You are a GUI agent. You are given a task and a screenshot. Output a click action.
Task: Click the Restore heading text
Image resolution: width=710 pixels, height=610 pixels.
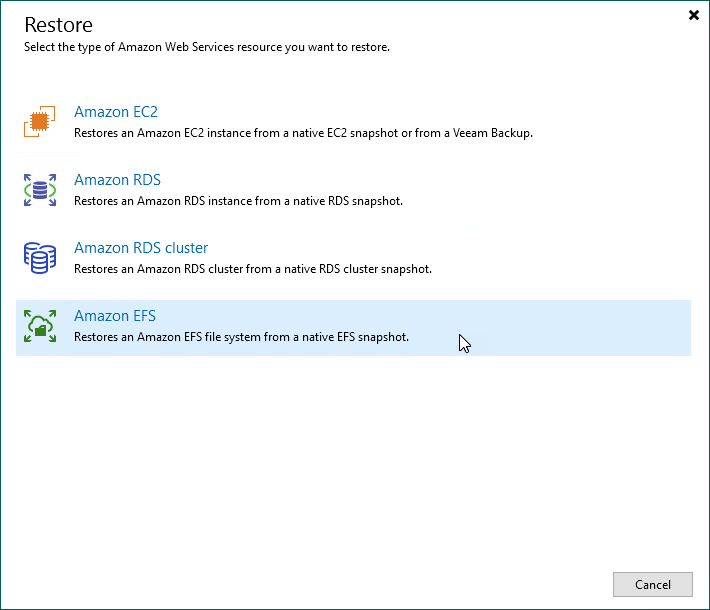pyautogui.click(x=58, y=25)
